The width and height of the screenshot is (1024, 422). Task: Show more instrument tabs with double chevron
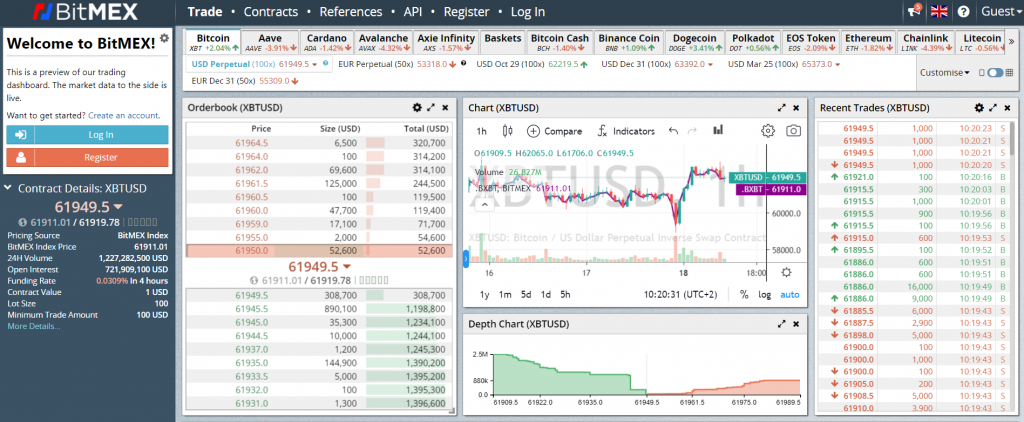pyautogui.click(x=1012, y=41)
